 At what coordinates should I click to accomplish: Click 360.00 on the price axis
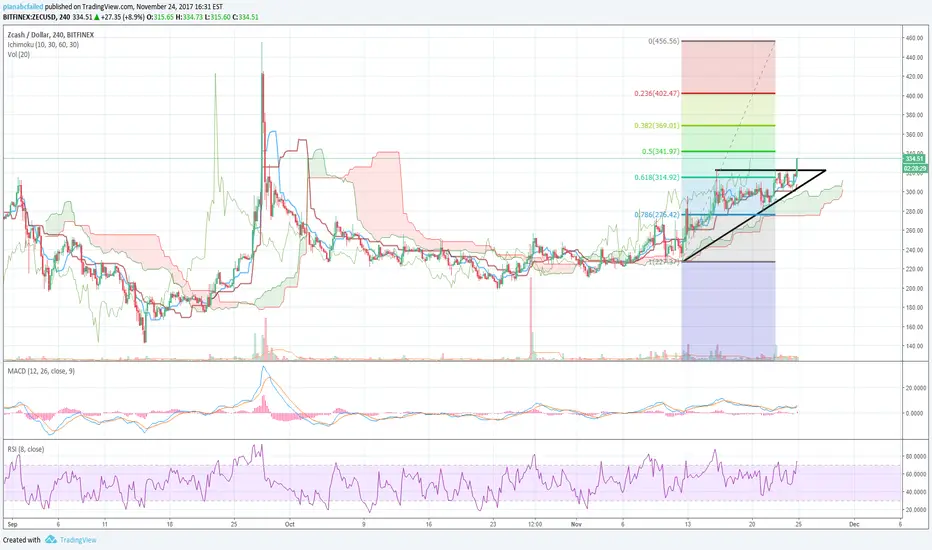914,134
